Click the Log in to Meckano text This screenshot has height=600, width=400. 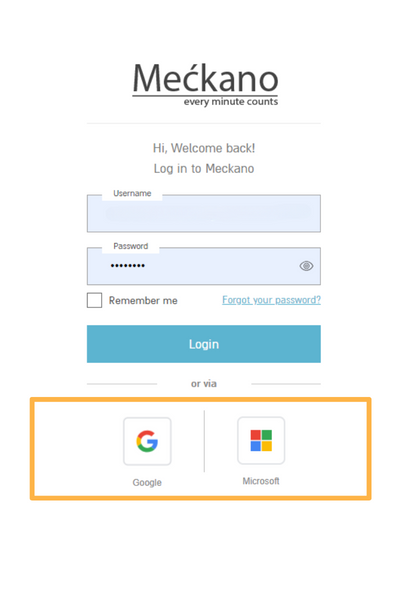coord(204,169)
